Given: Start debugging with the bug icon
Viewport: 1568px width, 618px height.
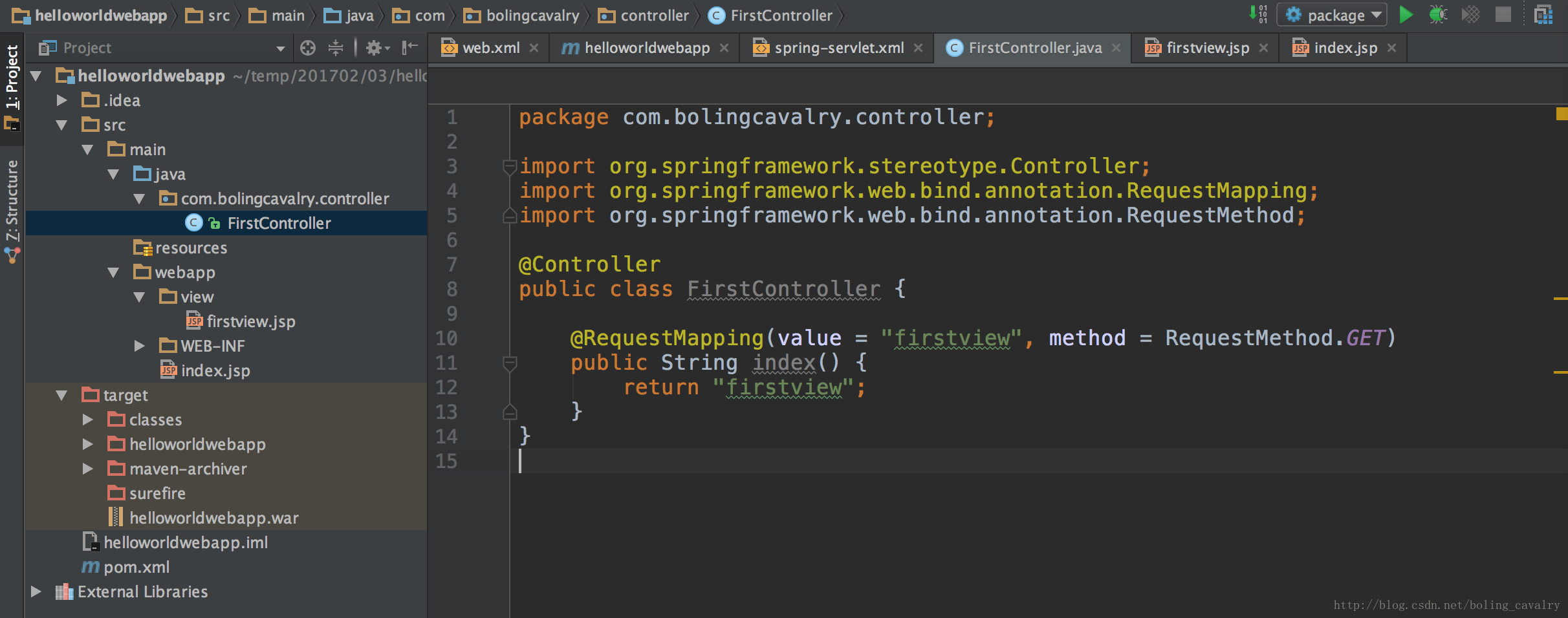Looking at the screenshot, I should [x=1438, y=14].
